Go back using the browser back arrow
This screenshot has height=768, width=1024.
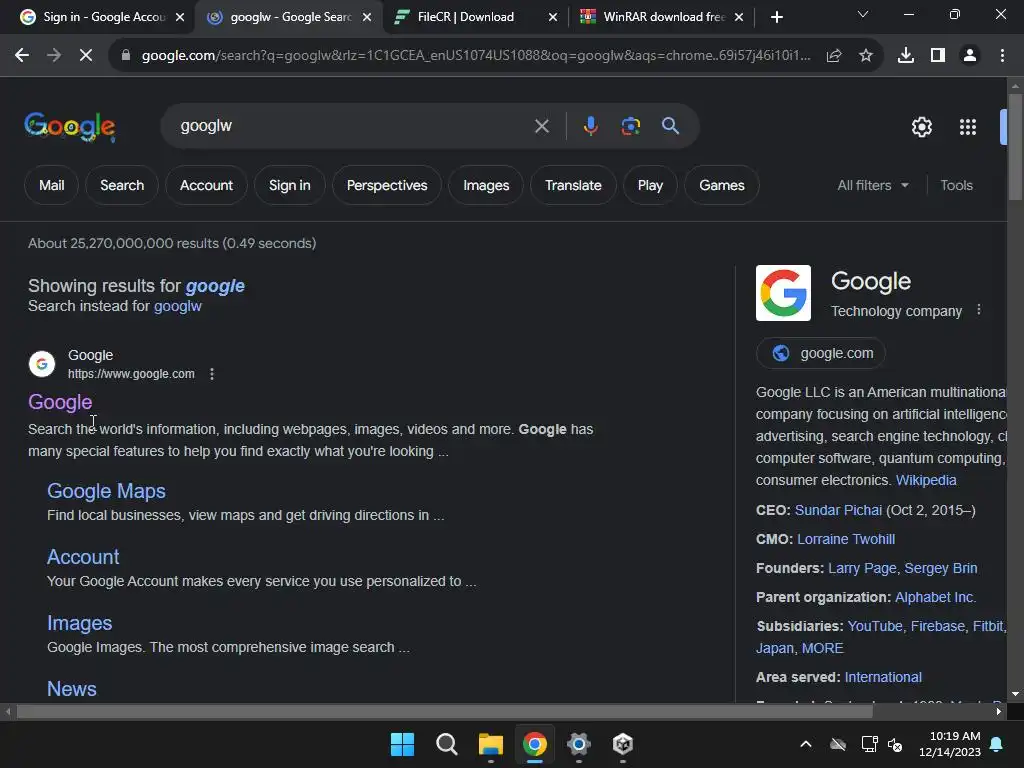point(22,56)
